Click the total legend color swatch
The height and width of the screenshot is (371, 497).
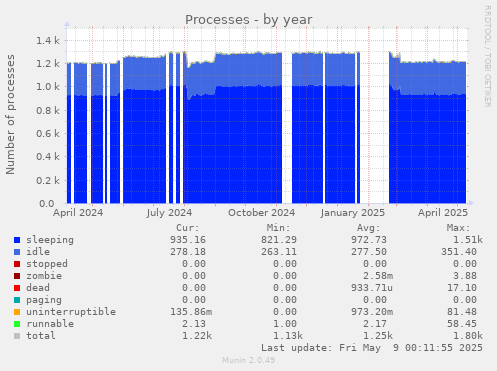(x=17, y=336)
